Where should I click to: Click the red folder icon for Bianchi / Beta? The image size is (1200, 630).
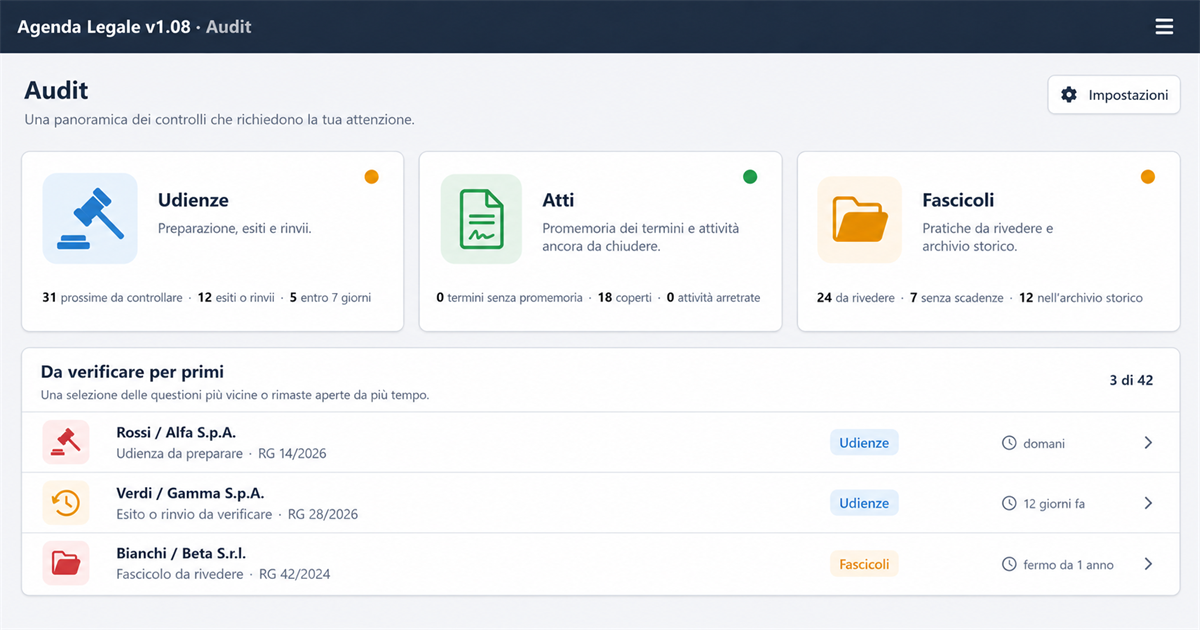[66, 563]
